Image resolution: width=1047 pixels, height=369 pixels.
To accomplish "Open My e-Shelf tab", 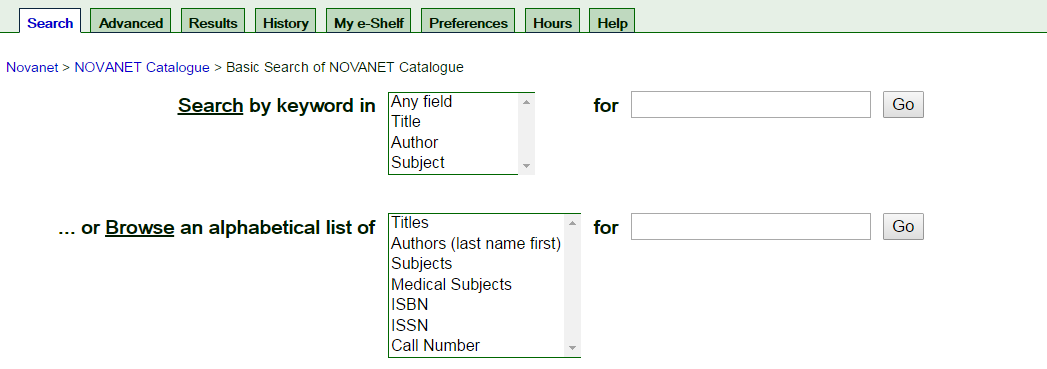I will 369,22.
